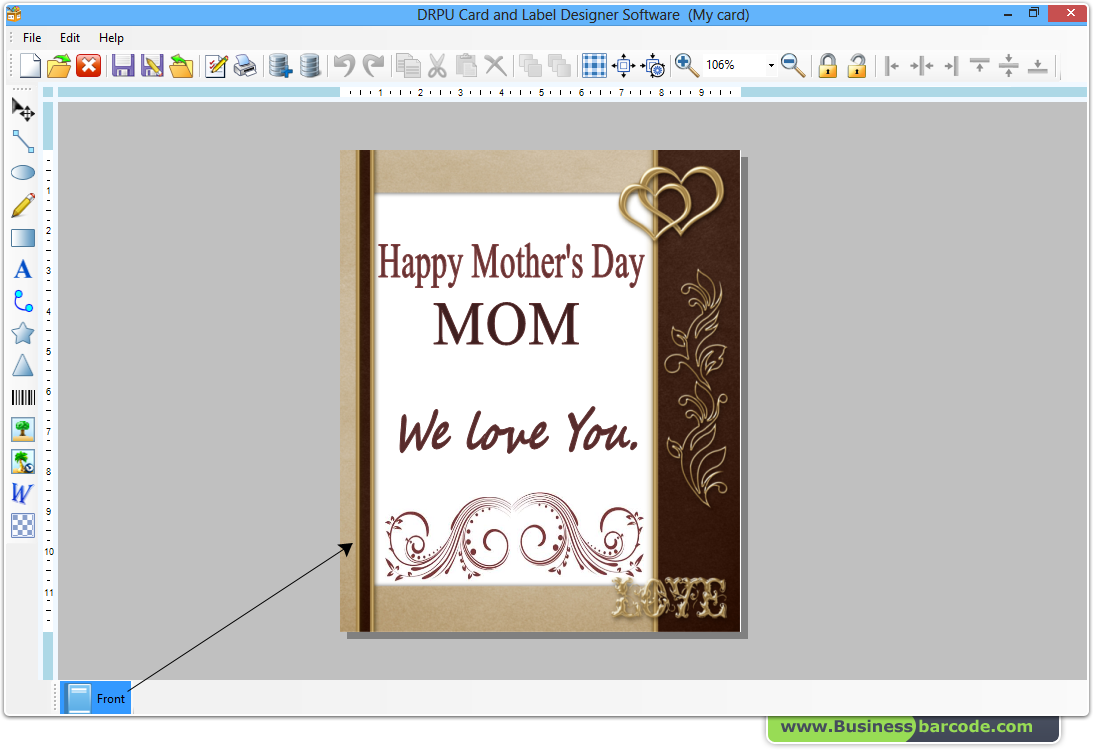Select the Text tool
The image size is (1093, 750).
pyautogui.click(x=22, y=269)
